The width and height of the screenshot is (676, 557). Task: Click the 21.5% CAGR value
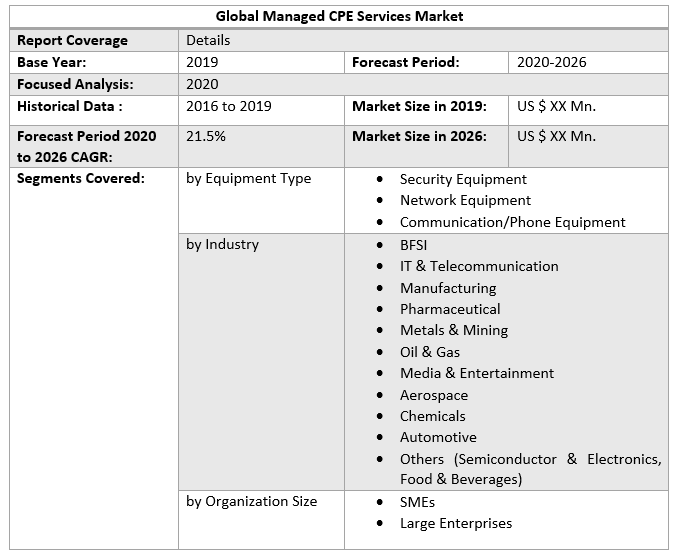[x=206, y=136]
